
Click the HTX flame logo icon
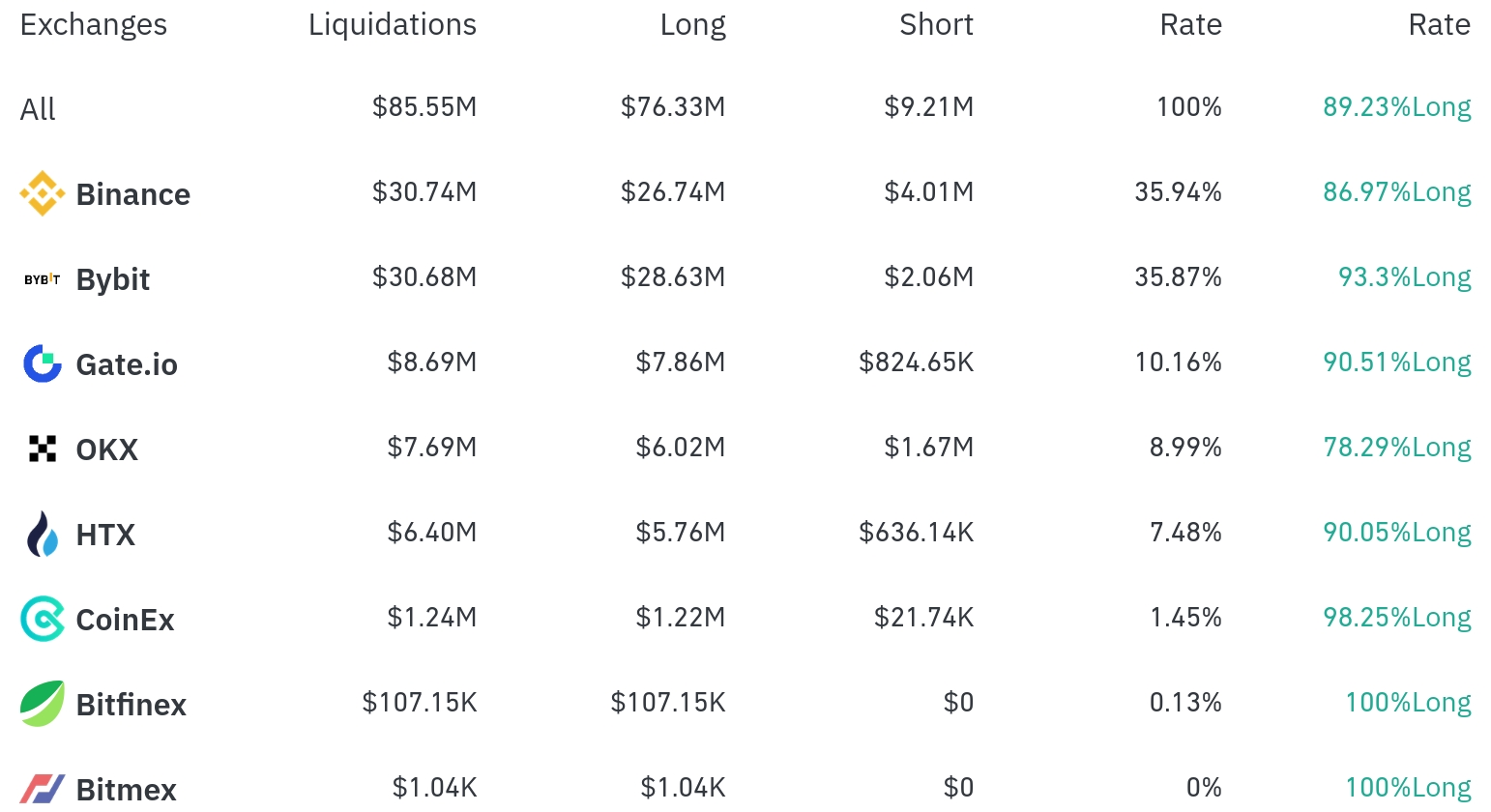coord(43,534)
